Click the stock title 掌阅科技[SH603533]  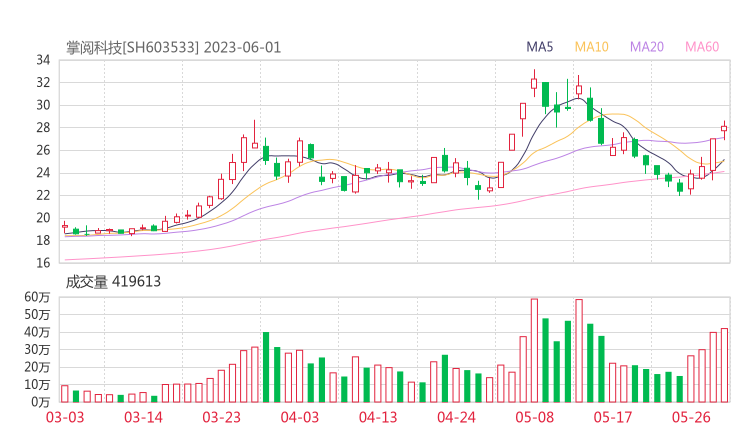[x=133, y=48]
